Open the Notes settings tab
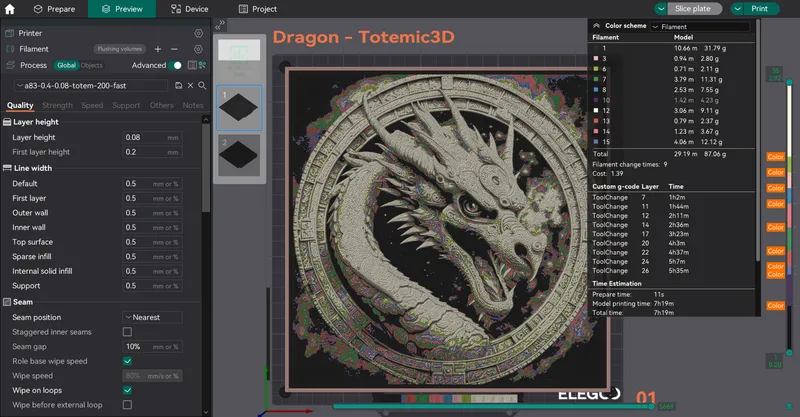 pyautogui.click(x=193, y=105)
